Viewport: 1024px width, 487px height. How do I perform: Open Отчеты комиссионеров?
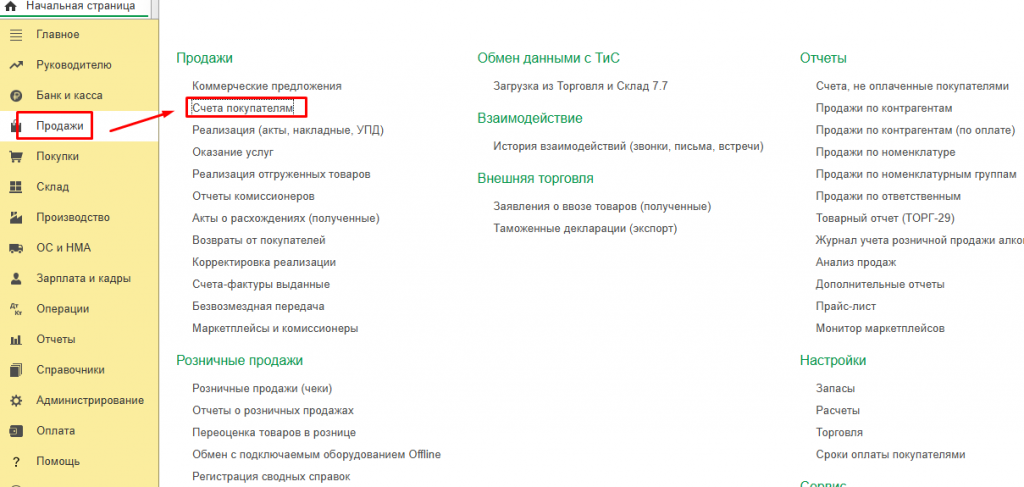pyautogui.click(x=254, y=196)
